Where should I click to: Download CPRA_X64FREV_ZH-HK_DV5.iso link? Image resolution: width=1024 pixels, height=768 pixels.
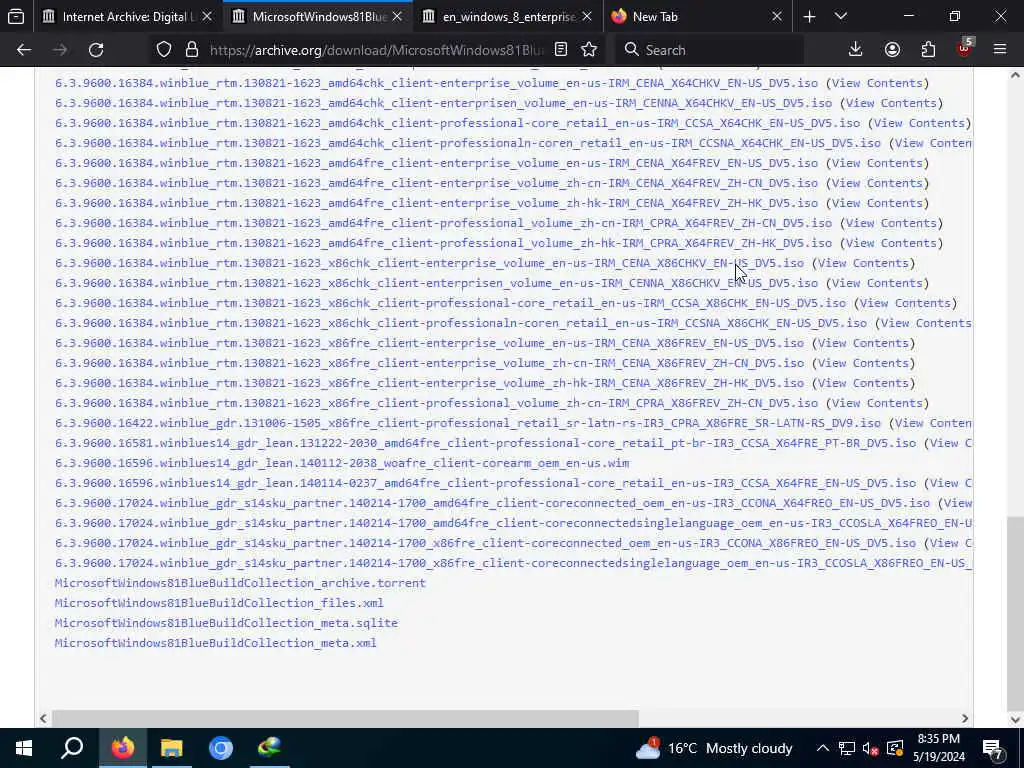click(443, 243)
